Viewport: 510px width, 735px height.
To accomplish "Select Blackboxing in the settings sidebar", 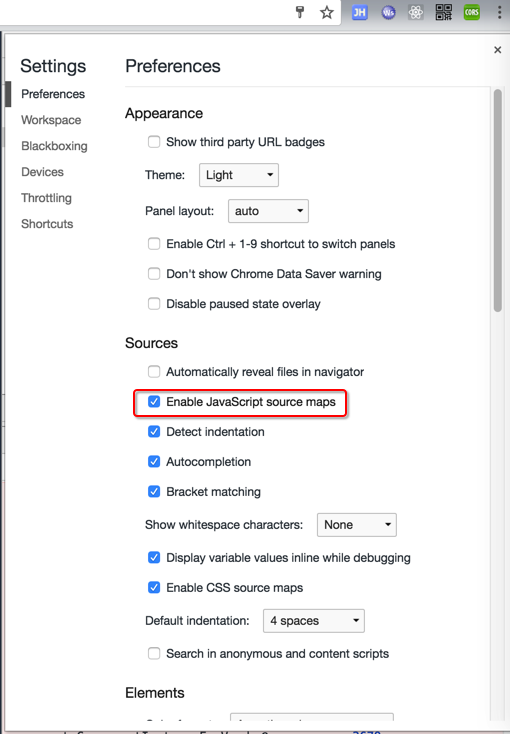I will 54,146.
